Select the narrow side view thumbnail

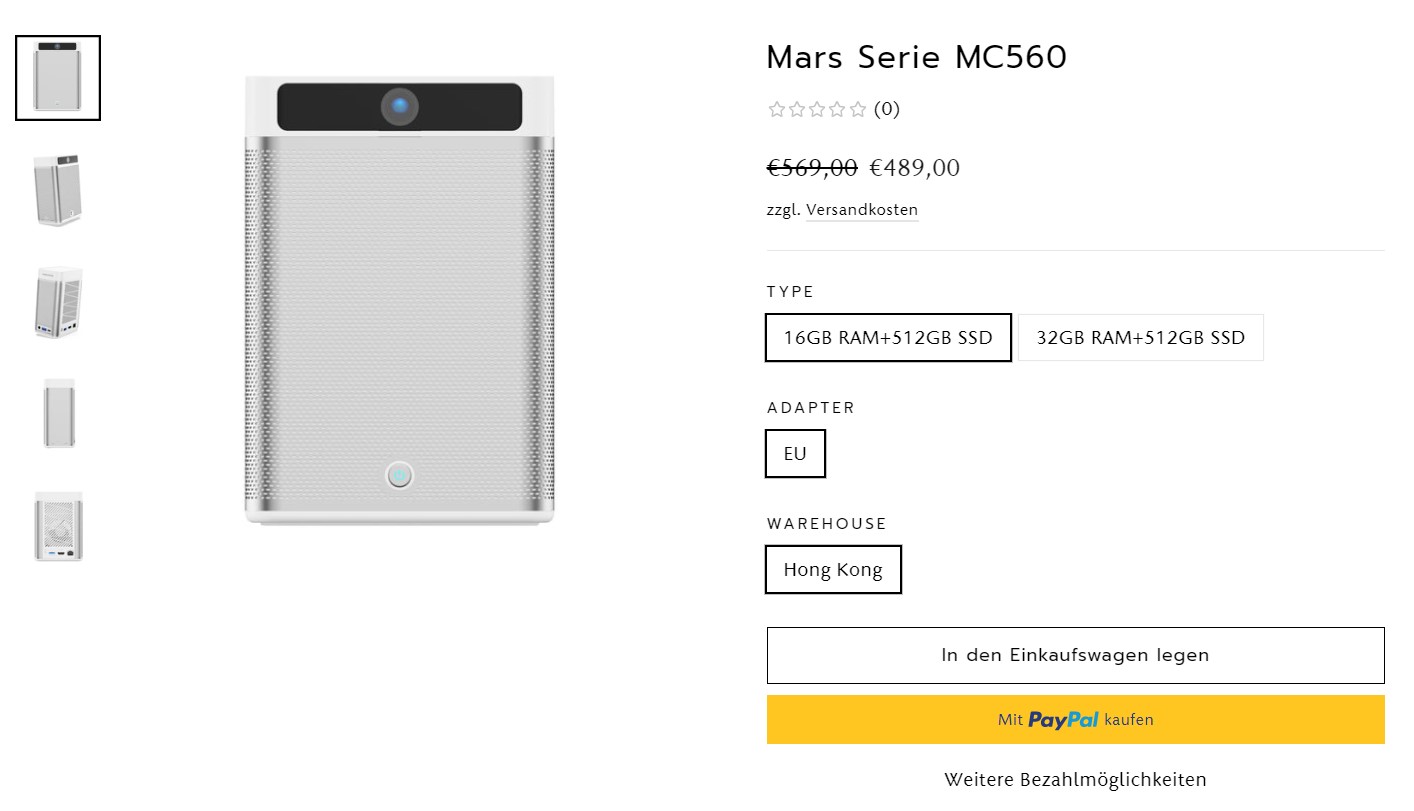point(58,414)
